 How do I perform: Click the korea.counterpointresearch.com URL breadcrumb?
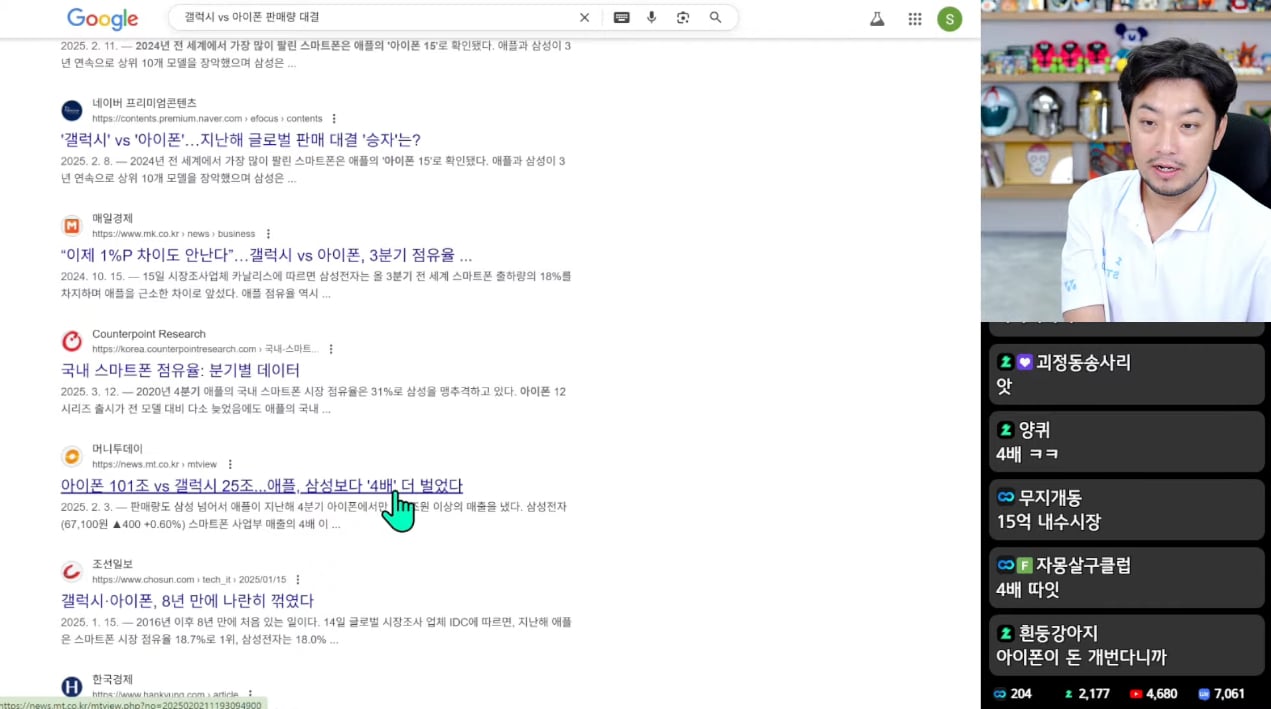(x=205, y=349)
